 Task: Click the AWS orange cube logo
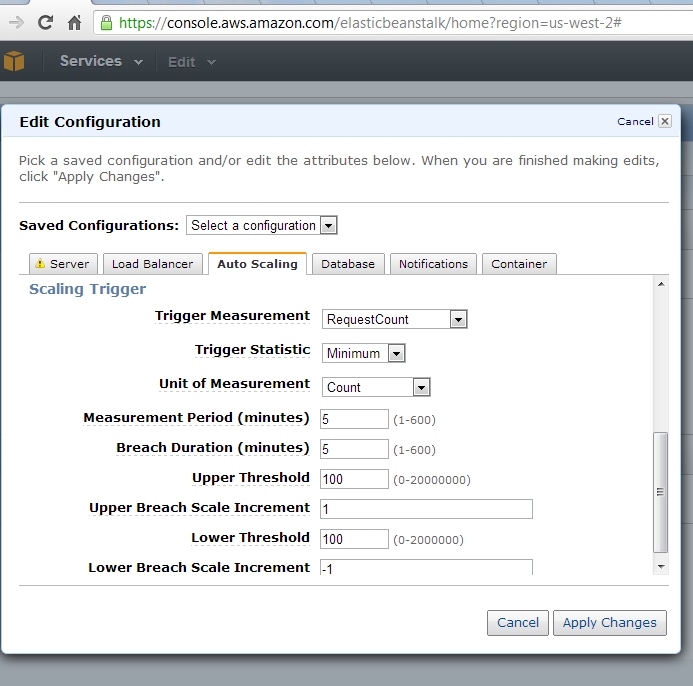tap(14, 61)
